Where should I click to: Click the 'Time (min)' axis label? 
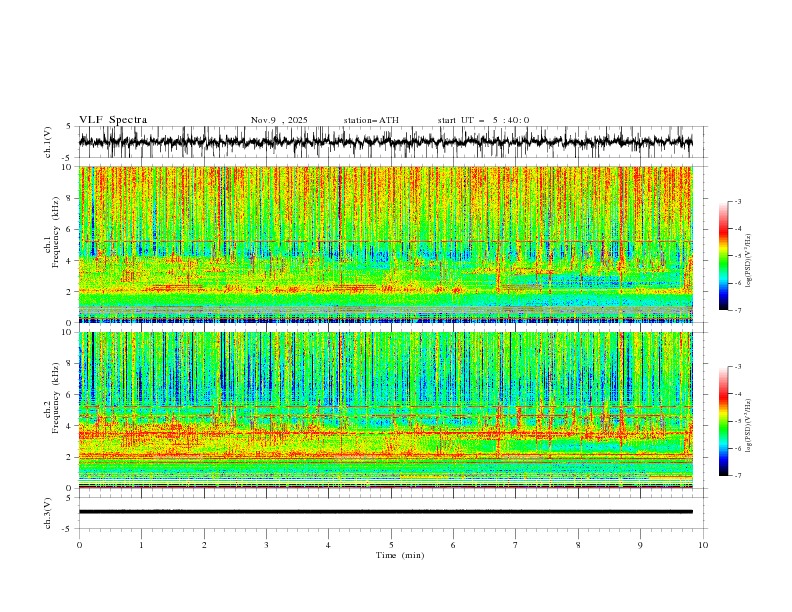(400, 555)
